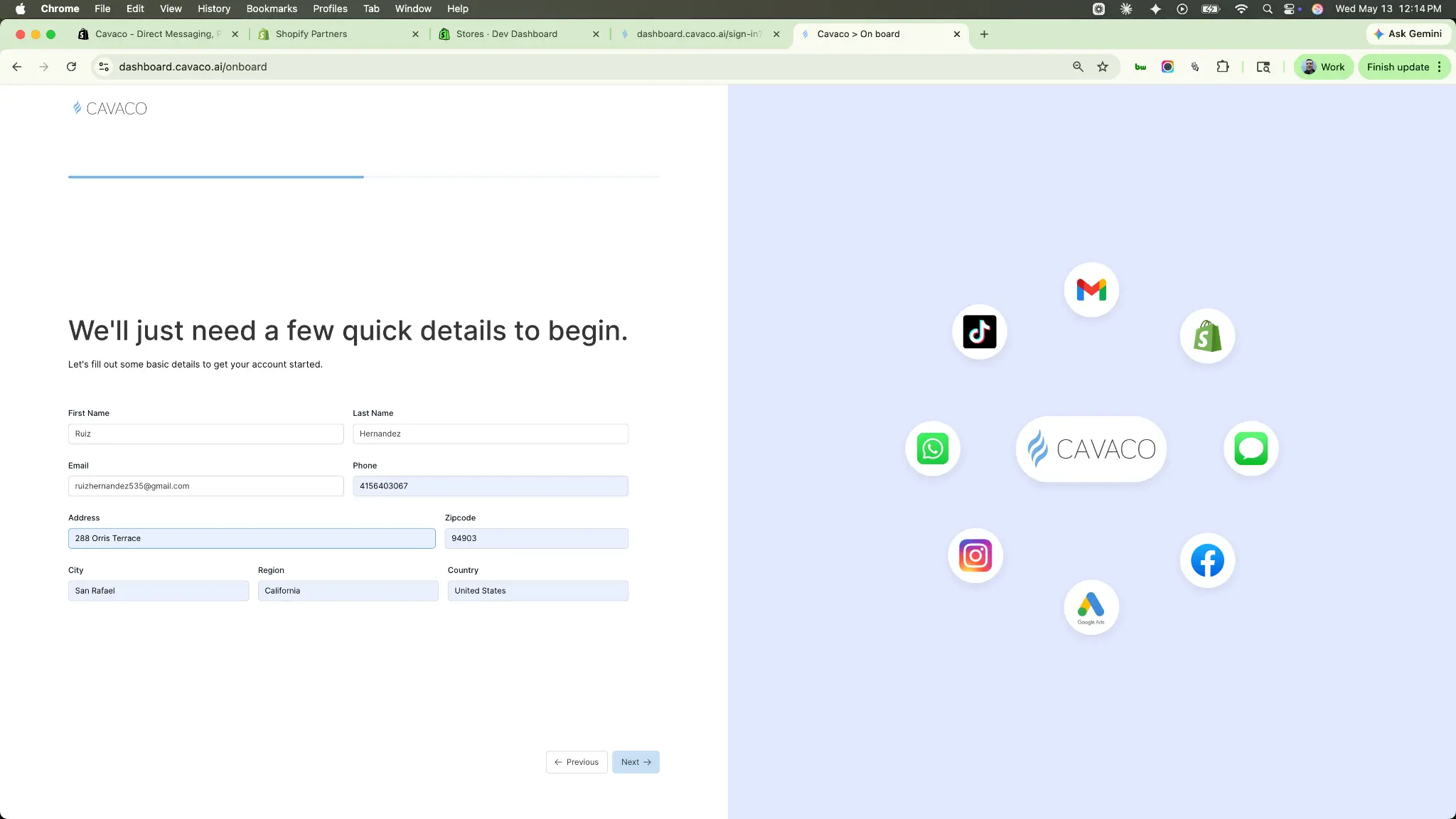Click into the Last Name field
This screenshot has width=1456, height=819.
pos(491,434)
